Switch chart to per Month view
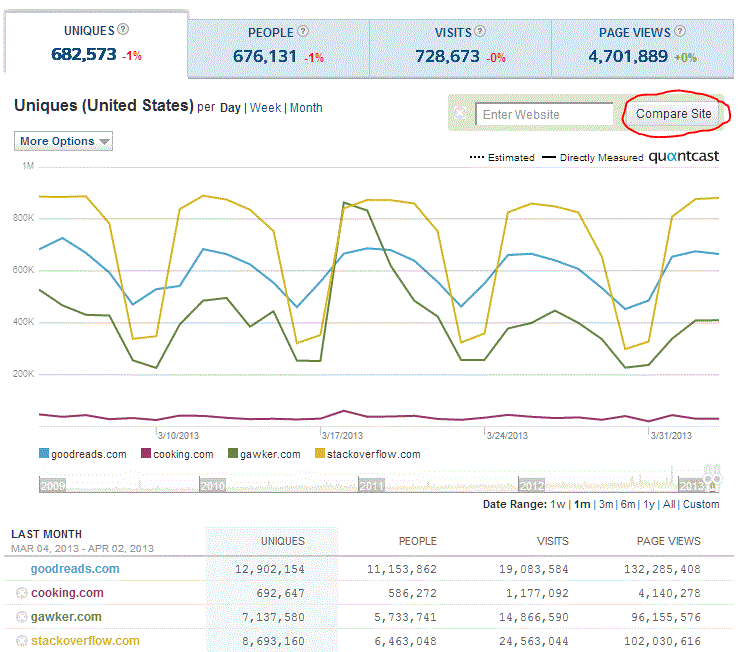Viewport: 738px width, 652px height. (x=306, y=107)
